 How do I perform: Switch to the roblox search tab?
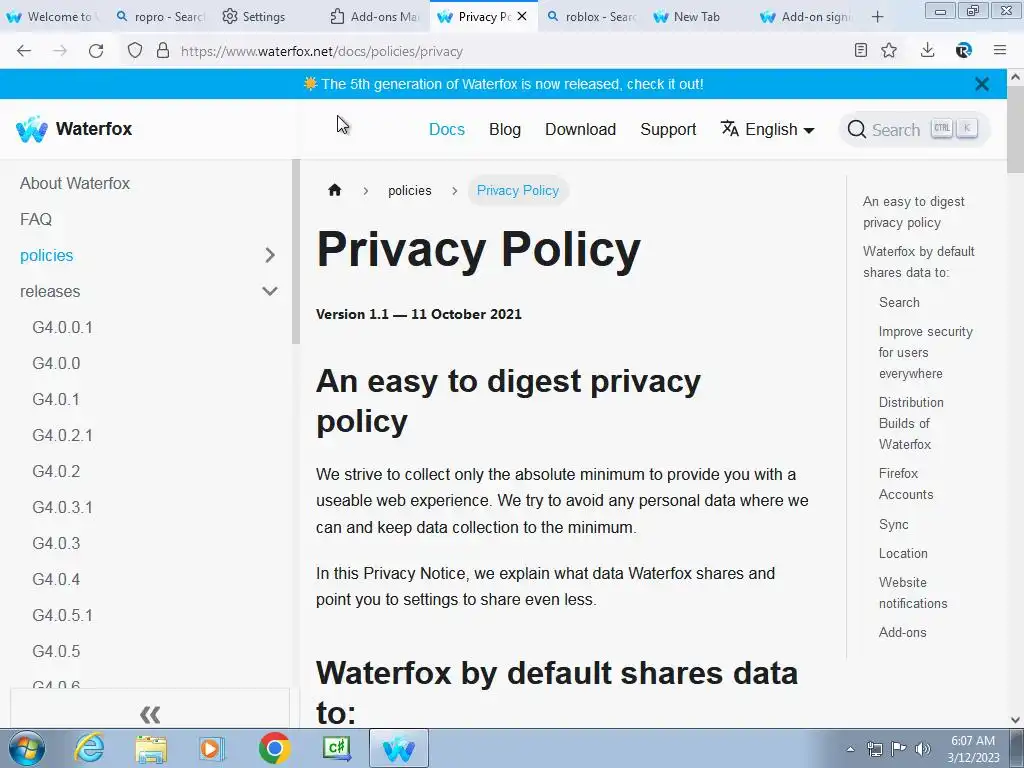point(592,17)
